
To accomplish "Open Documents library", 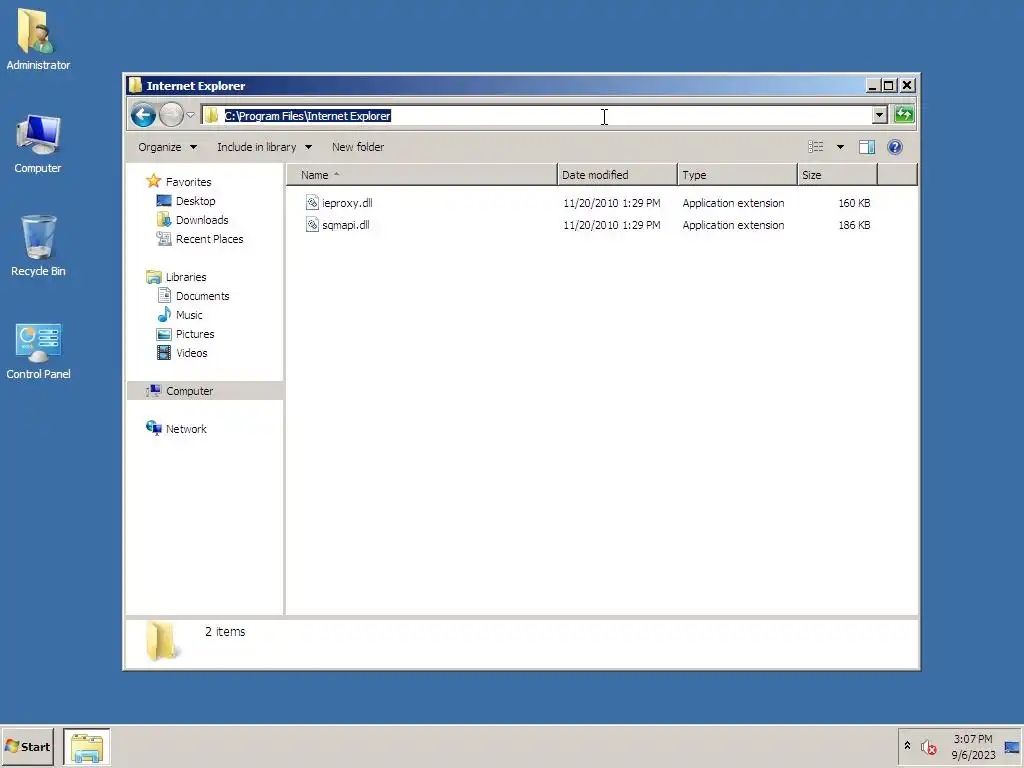I will (202, 296).
